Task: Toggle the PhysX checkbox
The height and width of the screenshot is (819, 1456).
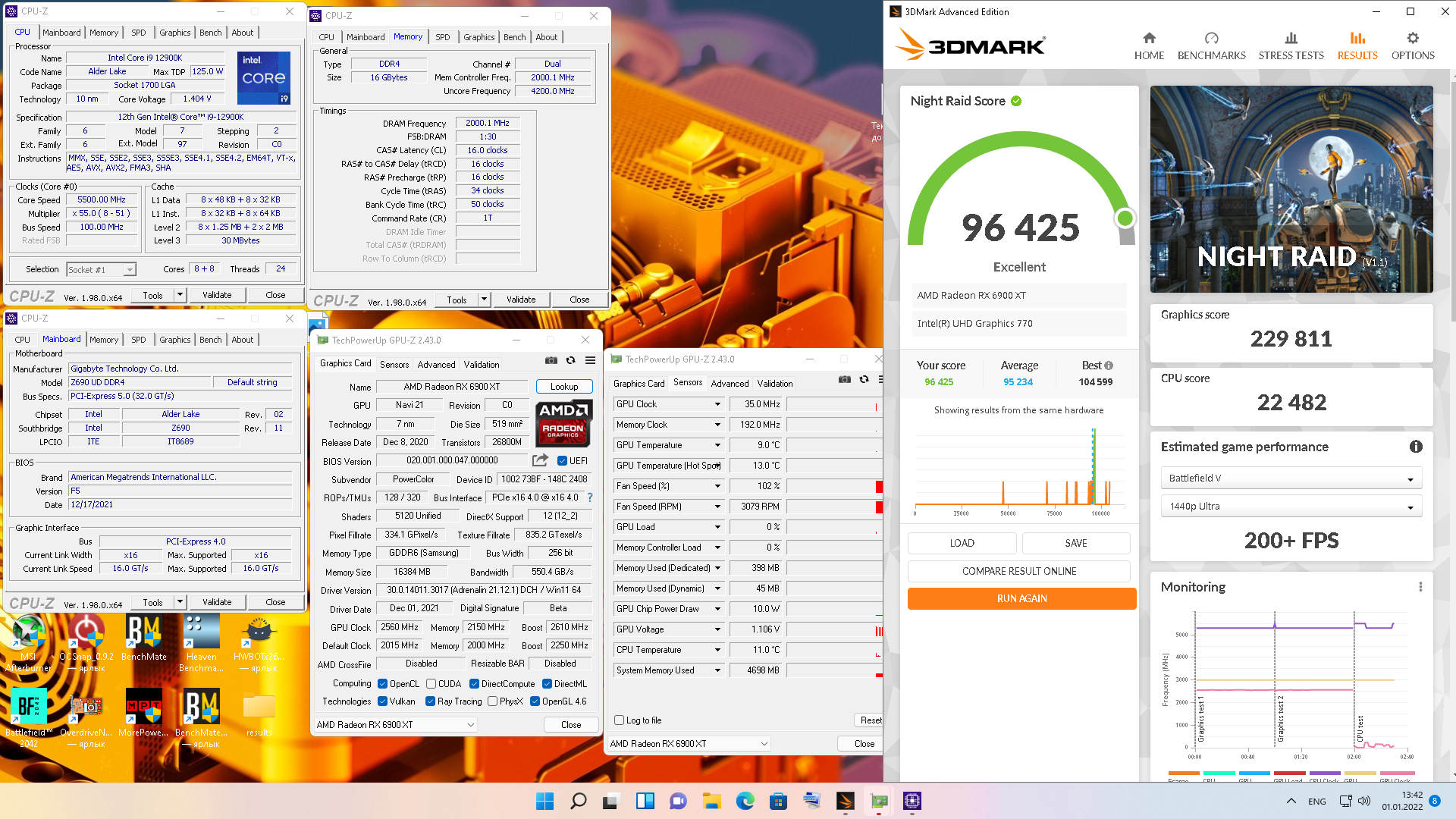Action: coord(492,701)
